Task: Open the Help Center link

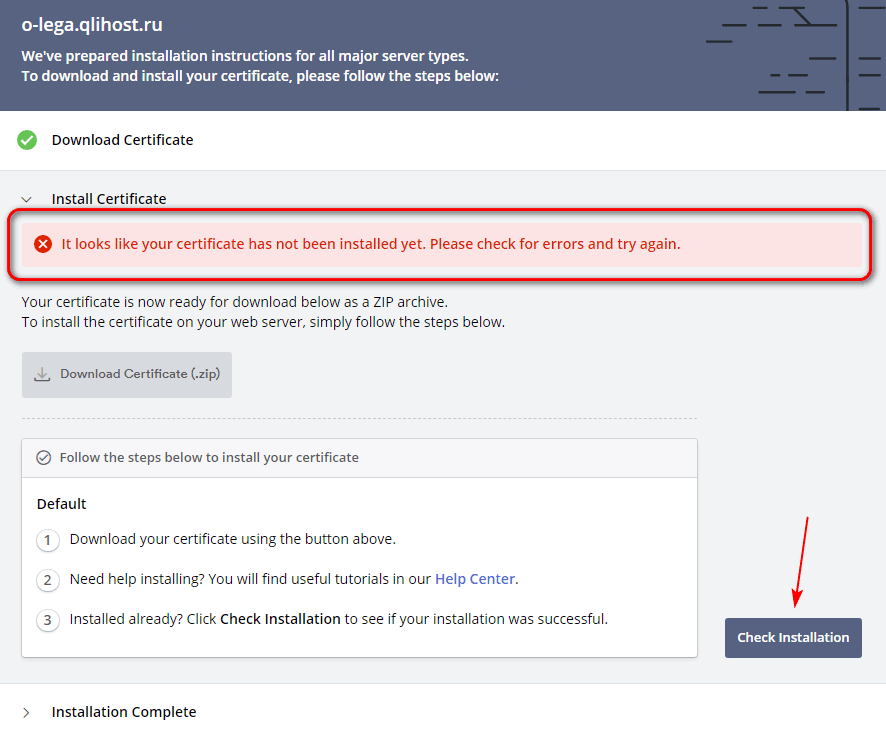Action: 475,579
